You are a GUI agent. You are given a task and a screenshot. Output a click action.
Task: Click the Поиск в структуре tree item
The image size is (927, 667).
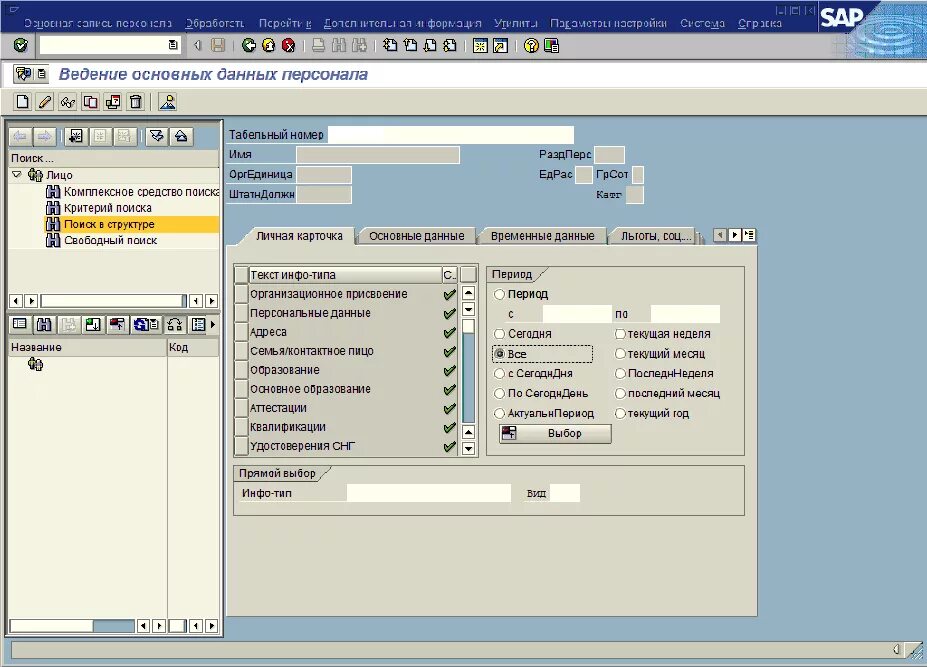tap(109, 224)
